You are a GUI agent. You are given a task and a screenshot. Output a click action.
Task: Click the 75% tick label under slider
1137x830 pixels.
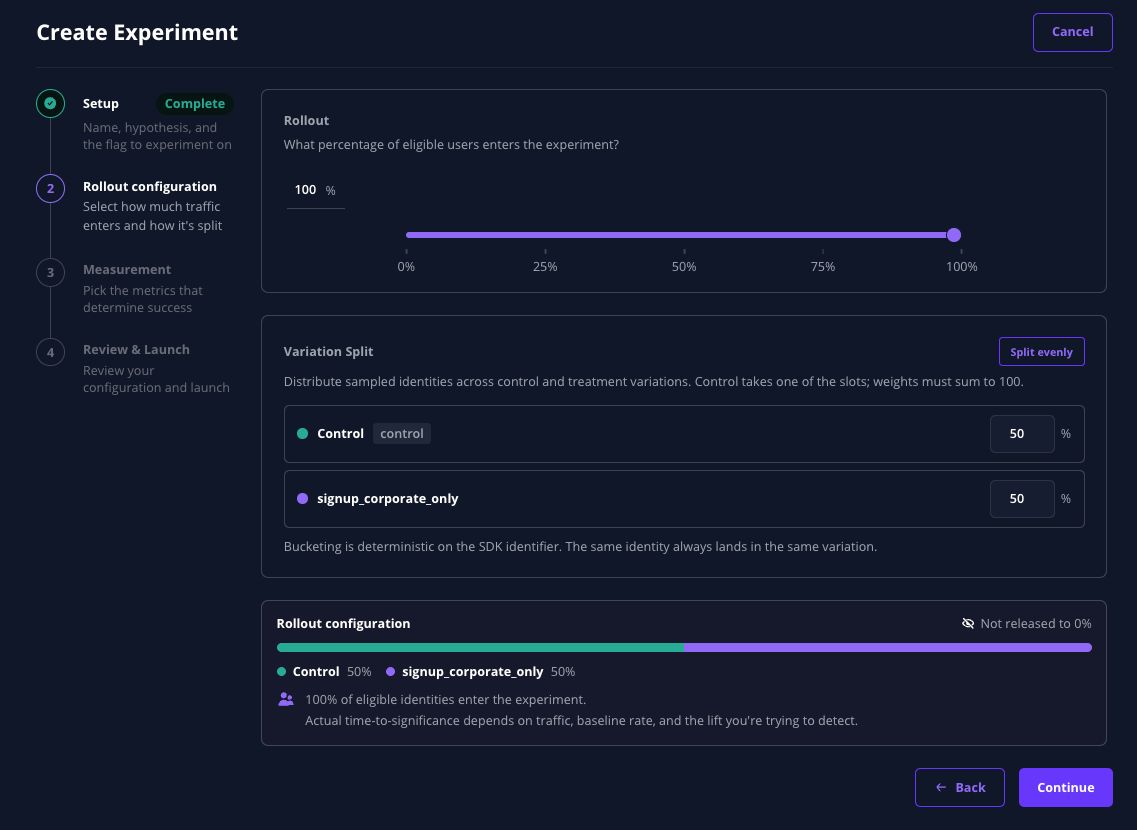pos(823,267)
